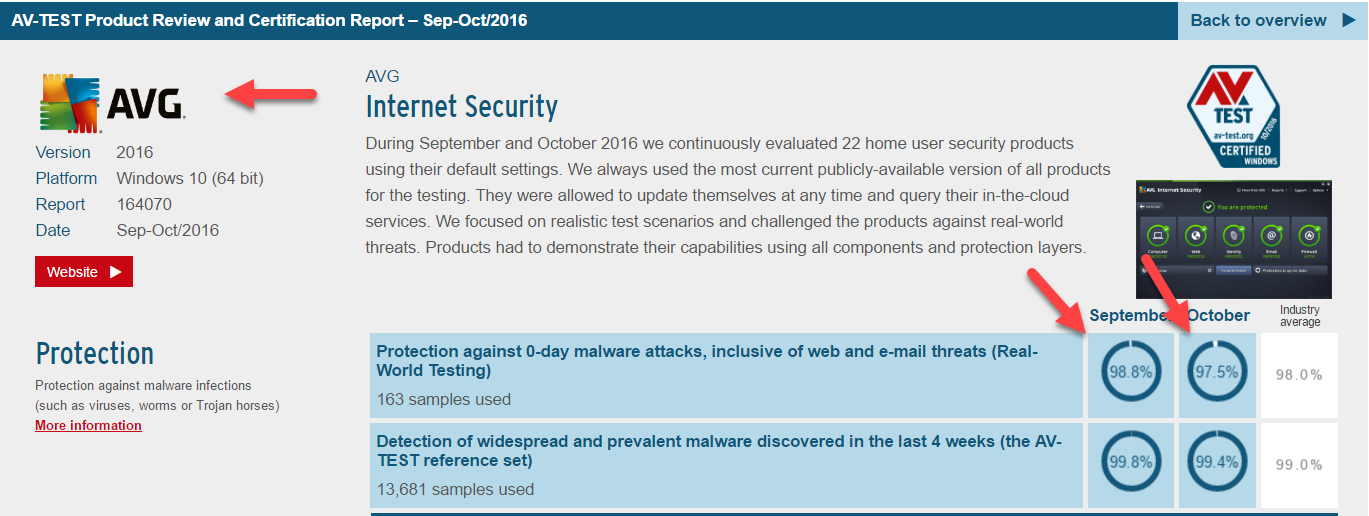Click the Protection section heading

[95, 353]
